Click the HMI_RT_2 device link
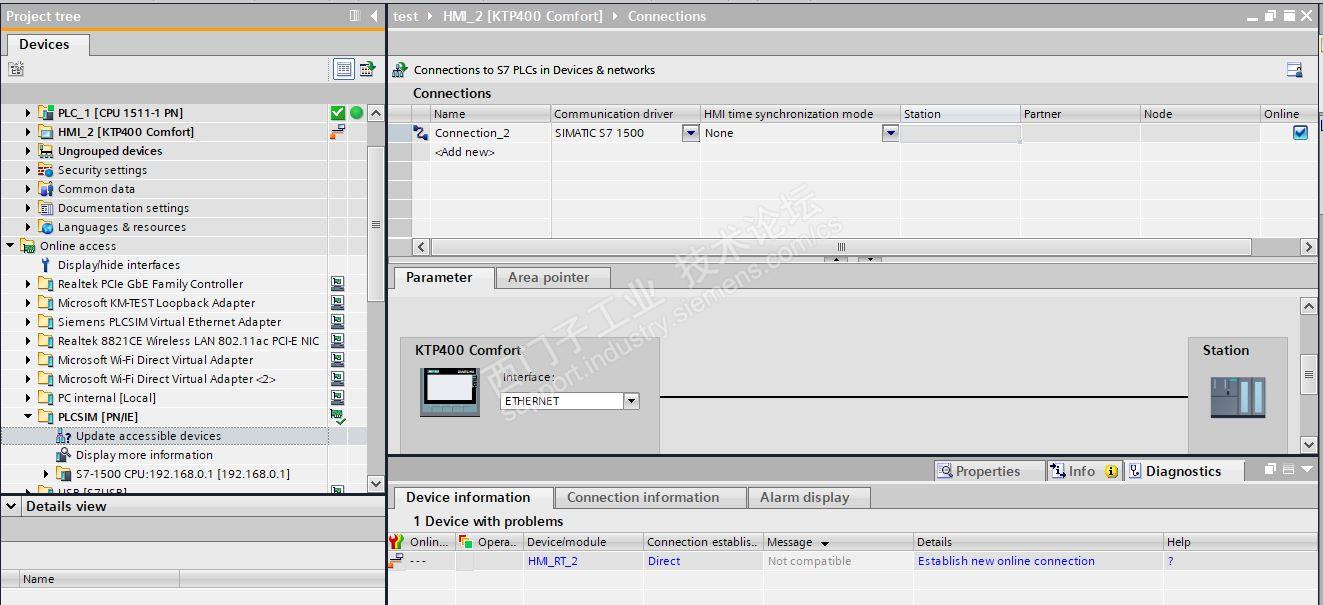Image resolution: width=1323 pixels, height=605 pixels. tap(553, 561)
